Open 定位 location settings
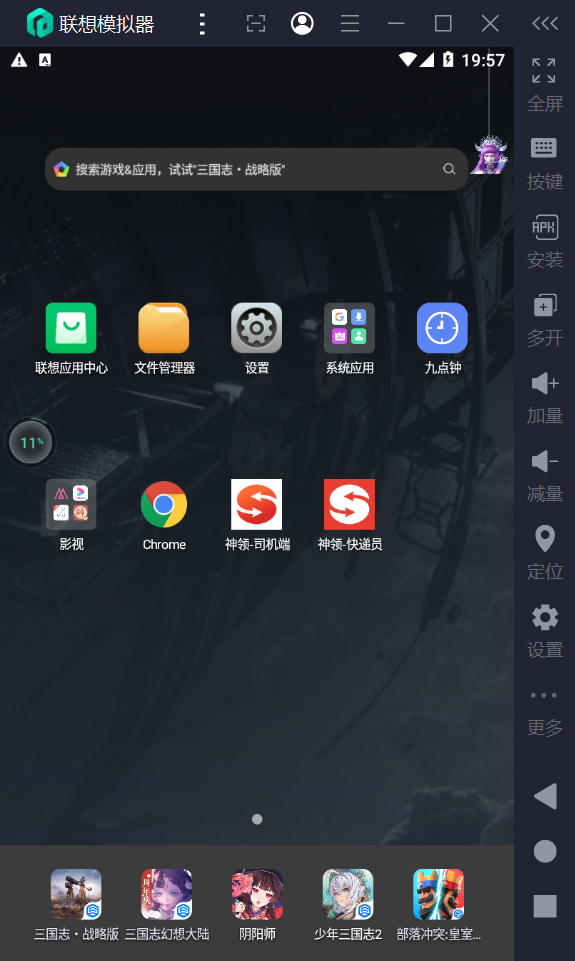 [544, 553]
